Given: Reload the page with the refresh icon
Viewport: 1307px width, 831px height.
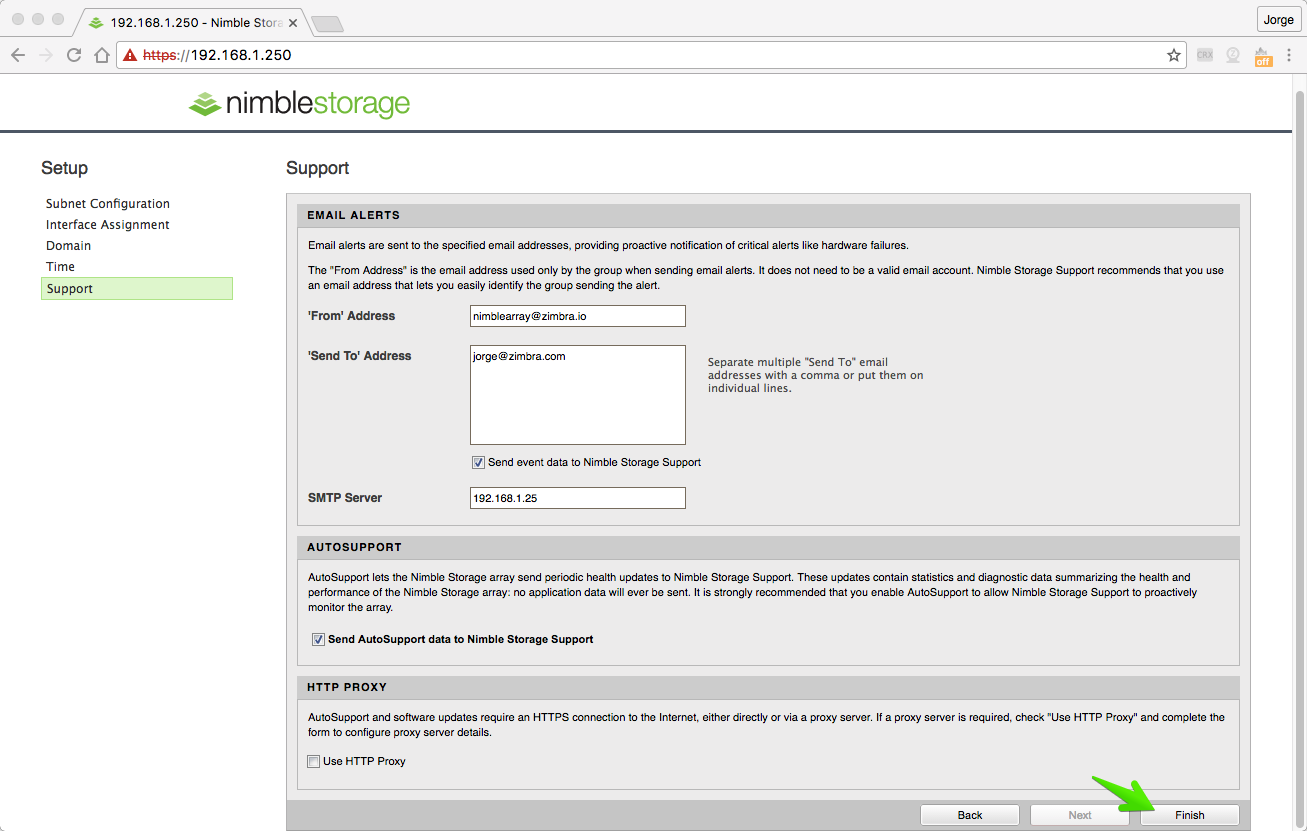Looking at the screenshot, I should [x=73, y=55].
